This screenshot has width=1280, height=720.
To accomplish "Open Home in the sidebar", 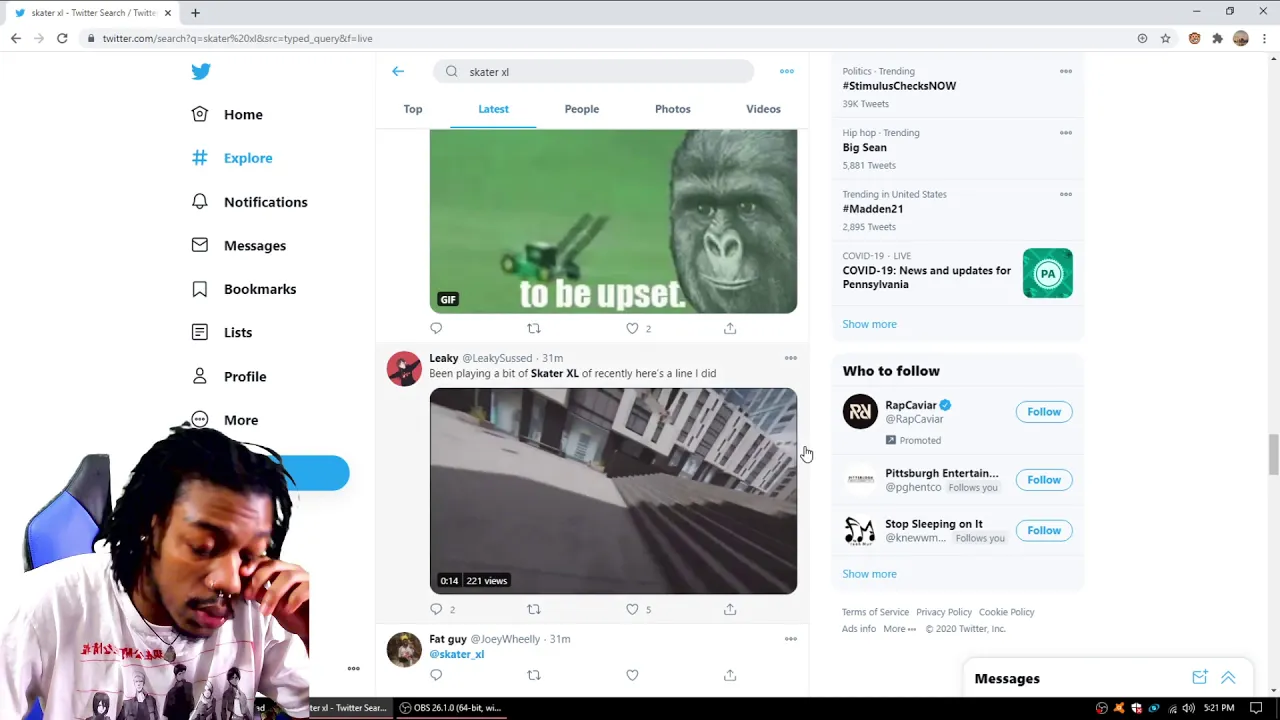I will click(228, 114).
